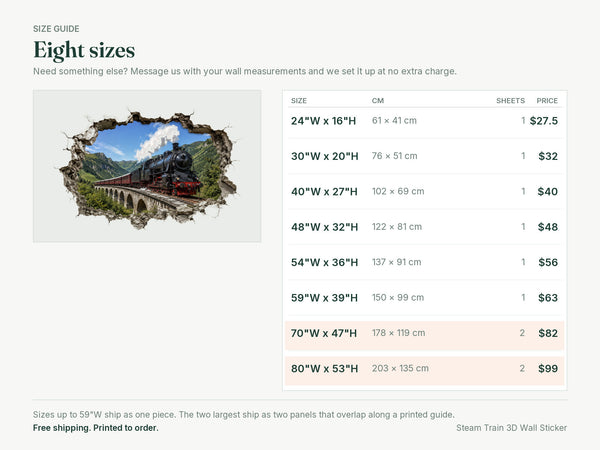Pick the 48"W x 32"H size row
This screenshot has height=450, width=600.
point(425,227)
